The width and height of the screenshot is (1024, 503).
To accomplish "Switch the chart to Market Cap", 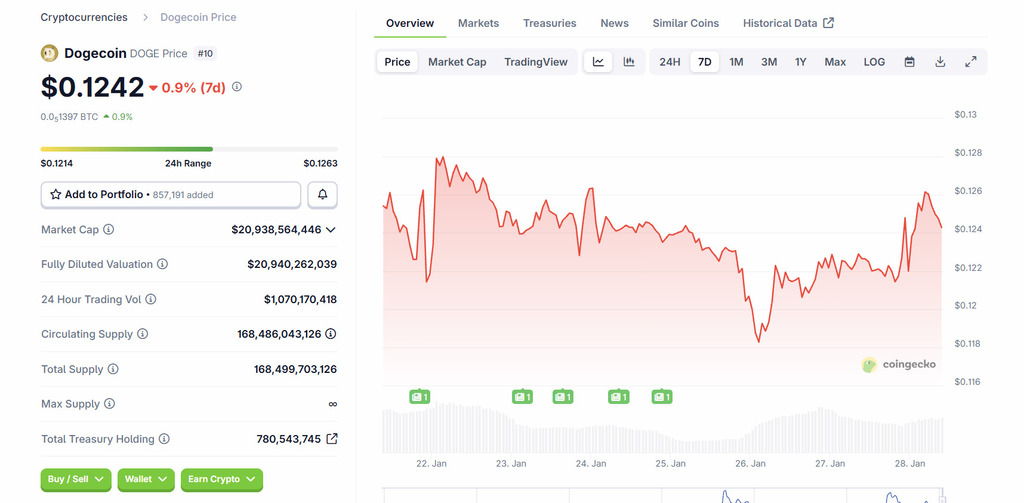I will (x=457, y=62).
